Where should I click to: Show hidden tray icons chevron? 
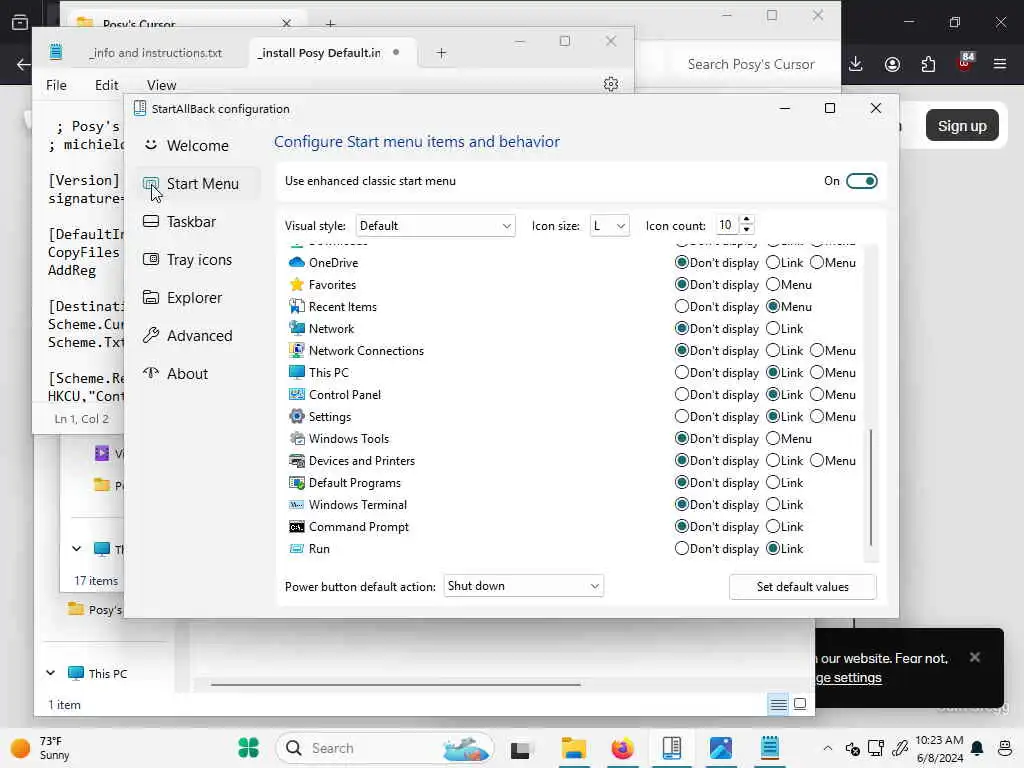(x=827, y=748)
